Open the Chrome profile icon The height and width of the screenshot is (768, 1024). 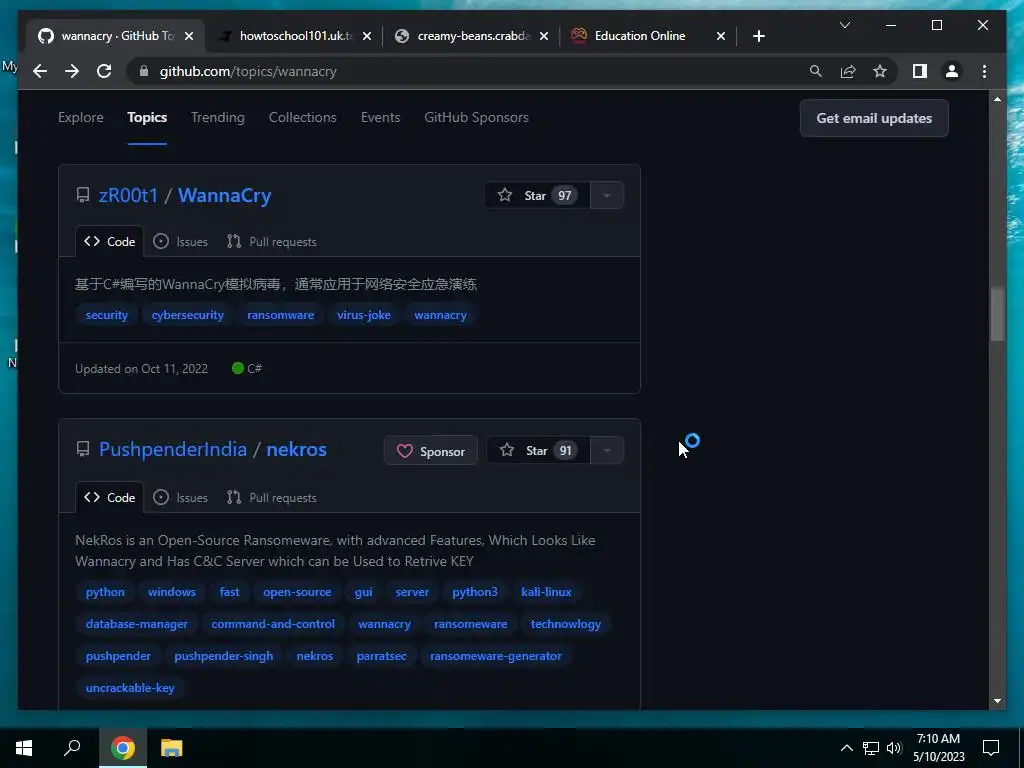coord(952,71)
